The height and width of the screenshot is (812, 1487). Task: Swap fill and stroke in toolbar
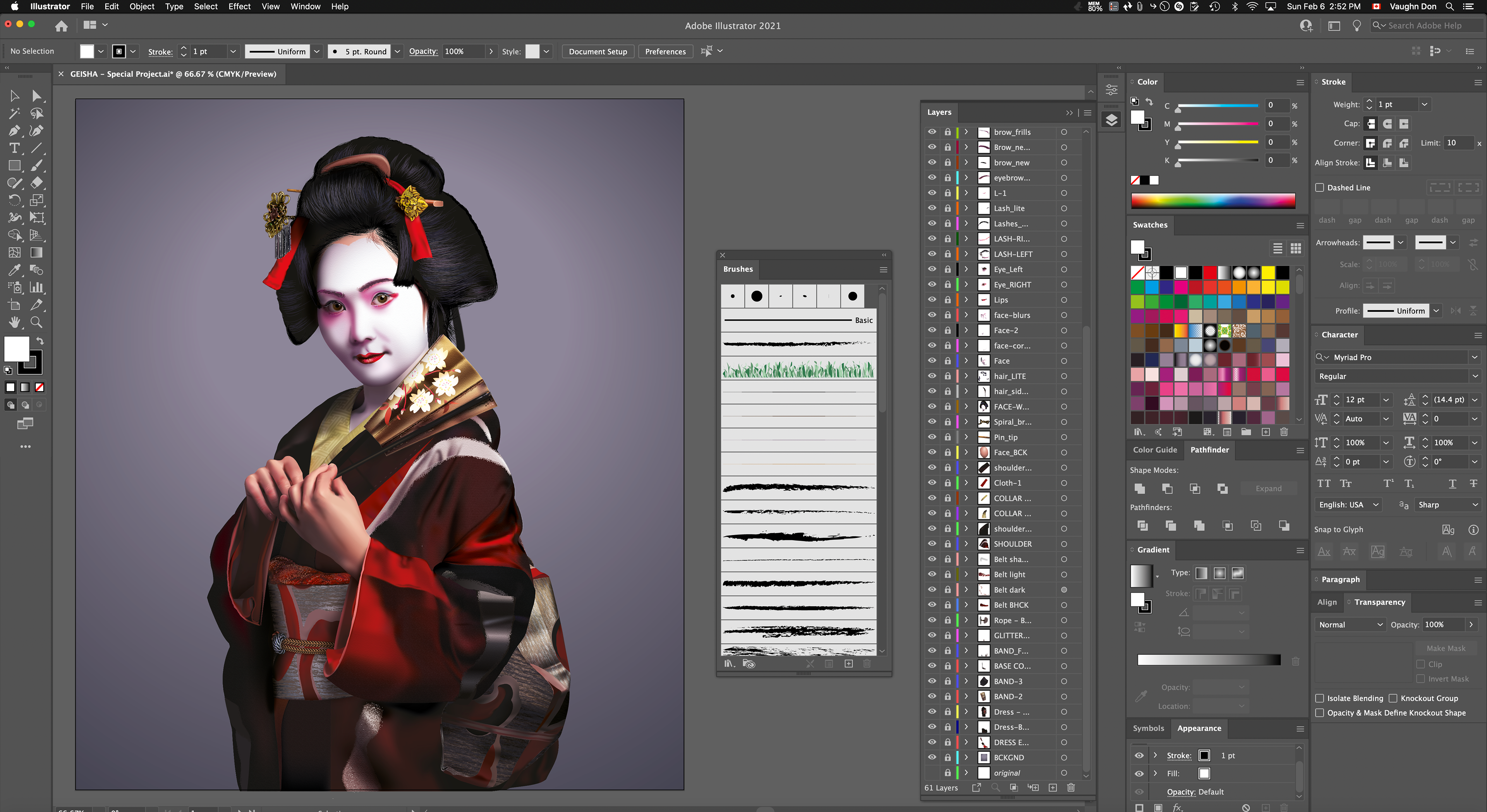pos(40,340)
